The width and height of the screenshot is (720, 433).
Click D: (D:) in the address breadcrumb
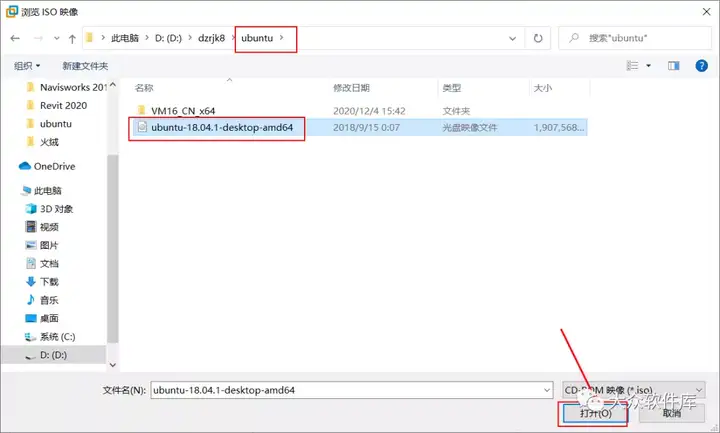[168, 38]
